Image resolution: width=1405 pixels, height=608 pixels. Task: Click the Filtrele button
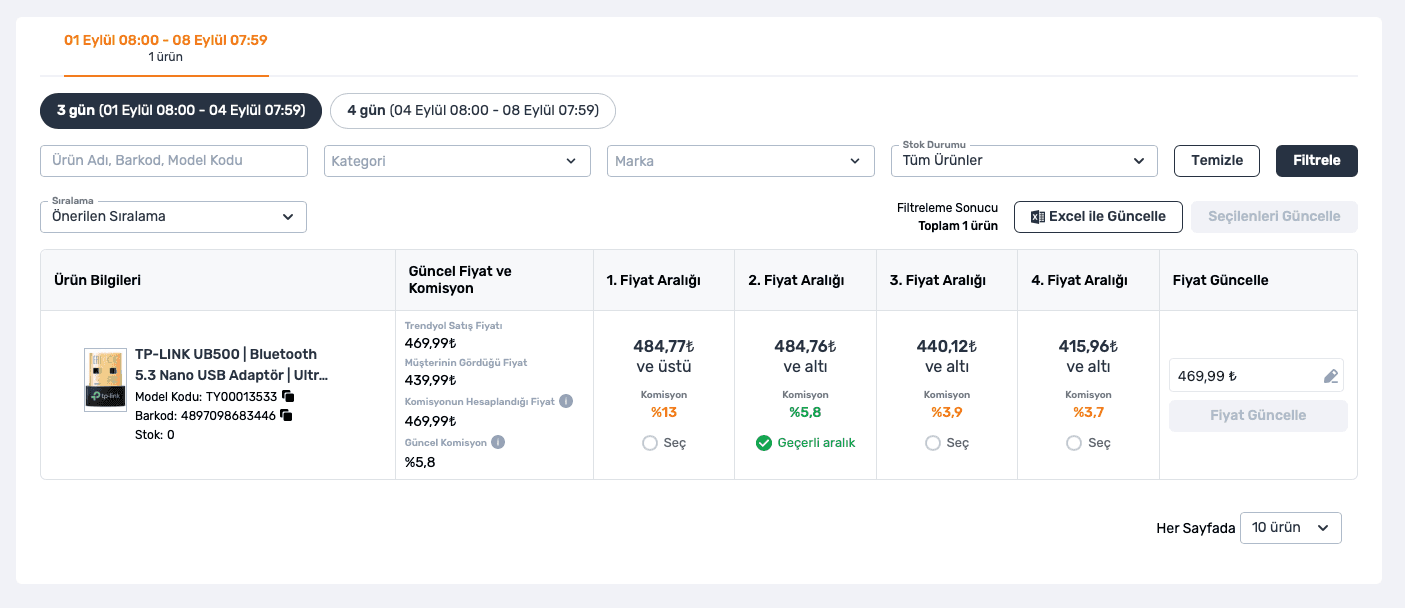[1317, 161]
